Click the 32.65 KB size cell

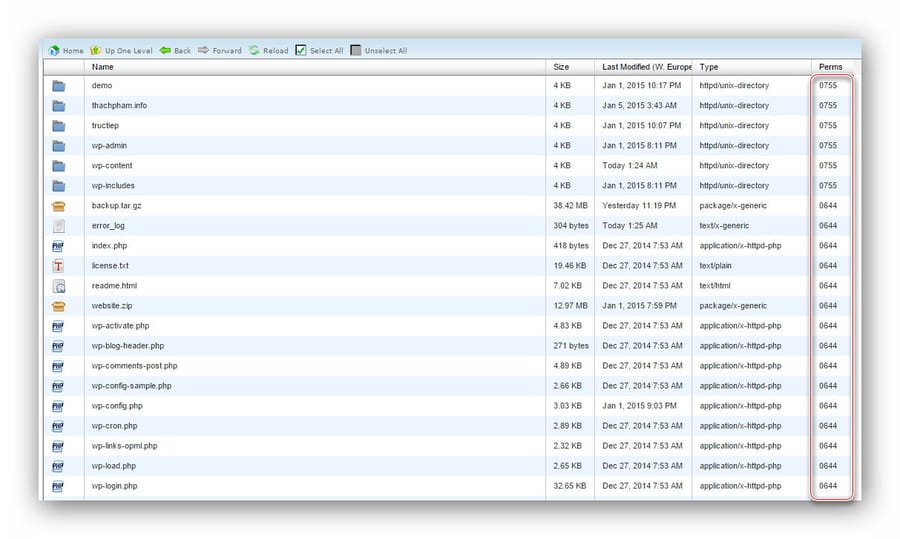click(569, 486)
